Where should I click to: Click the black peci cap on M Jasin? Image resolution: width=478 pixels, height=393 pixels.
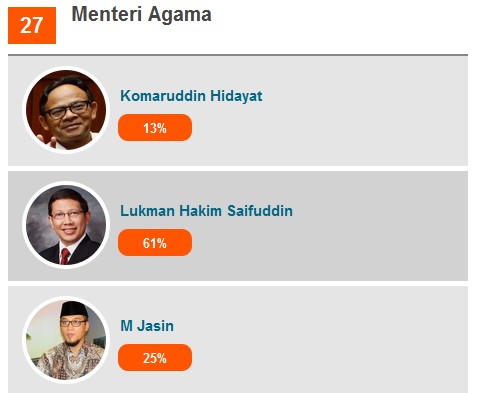coord(74,310)
